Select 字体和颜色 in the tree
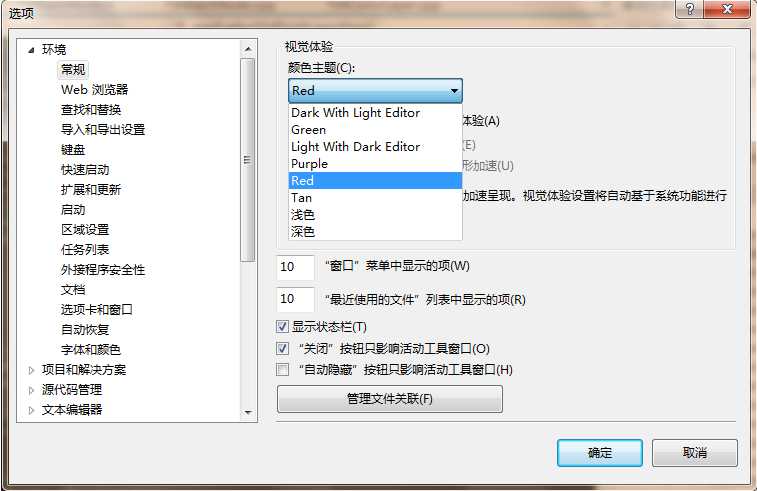The width and height of the screenshot is (757, 491). pyautogui.click(x=91, y=350)
